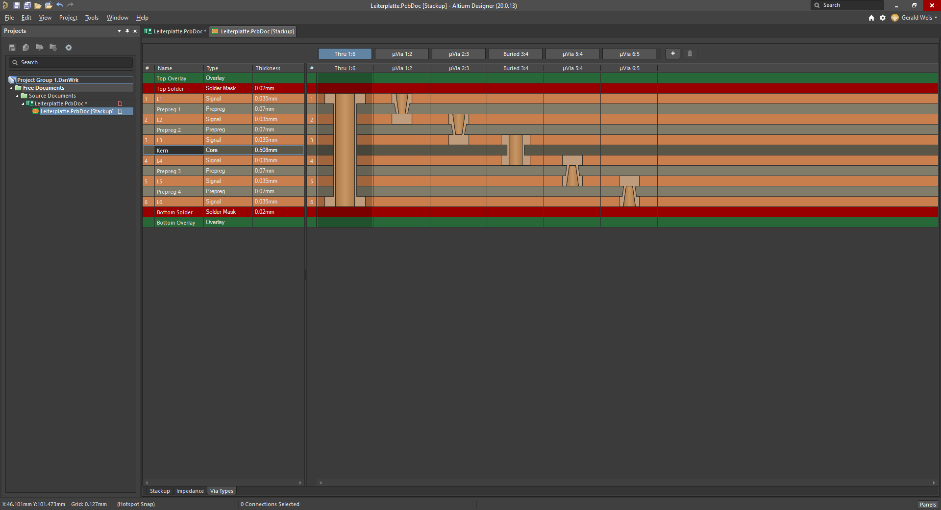Screen dimensions: 941x510
Task: Switch to the Via Types bottom tab
Action: coord(221,491)
